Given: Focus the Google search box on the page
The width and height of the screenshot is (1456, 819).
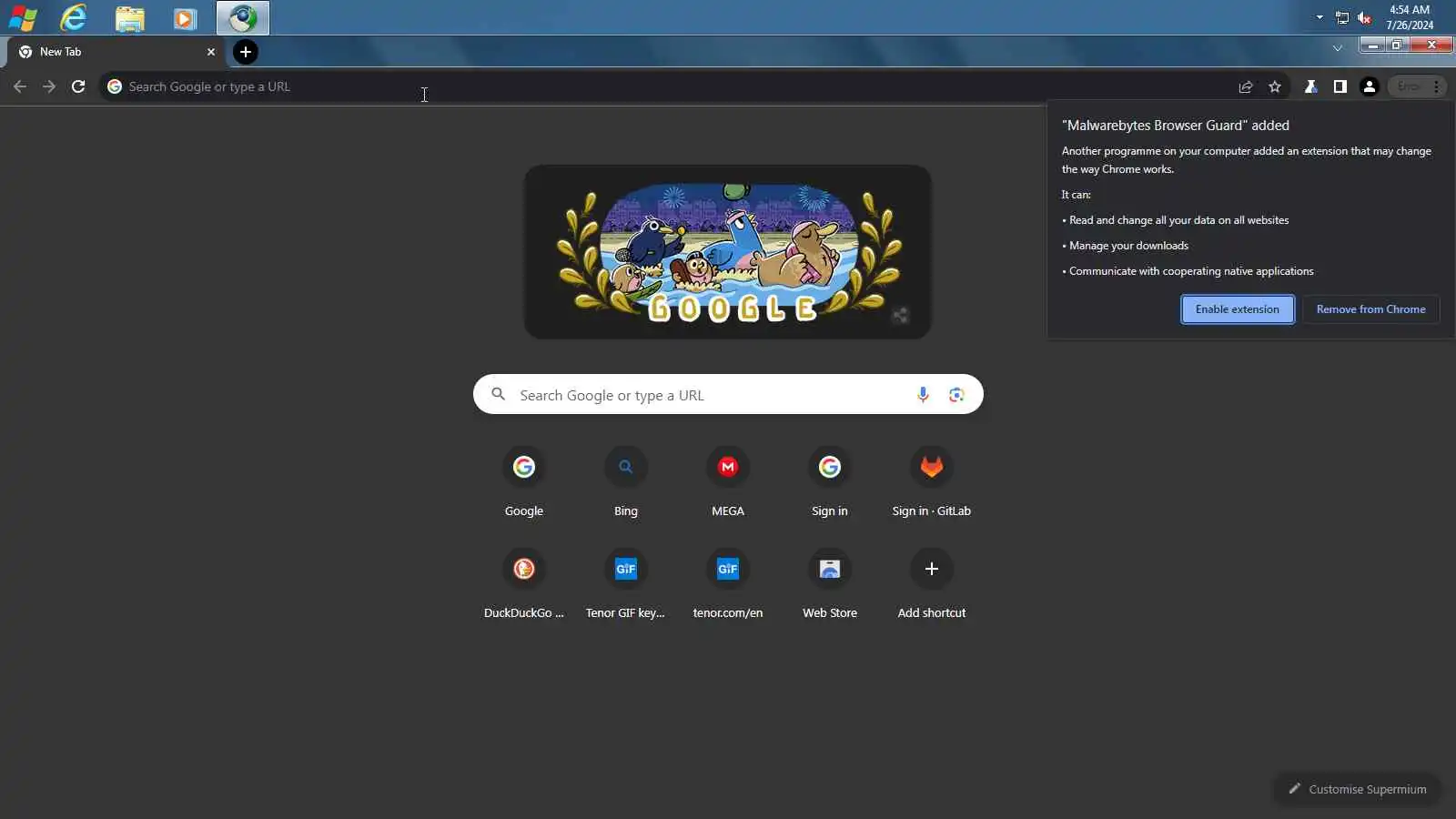Looking at the screenshot, I should pos(728,395).
